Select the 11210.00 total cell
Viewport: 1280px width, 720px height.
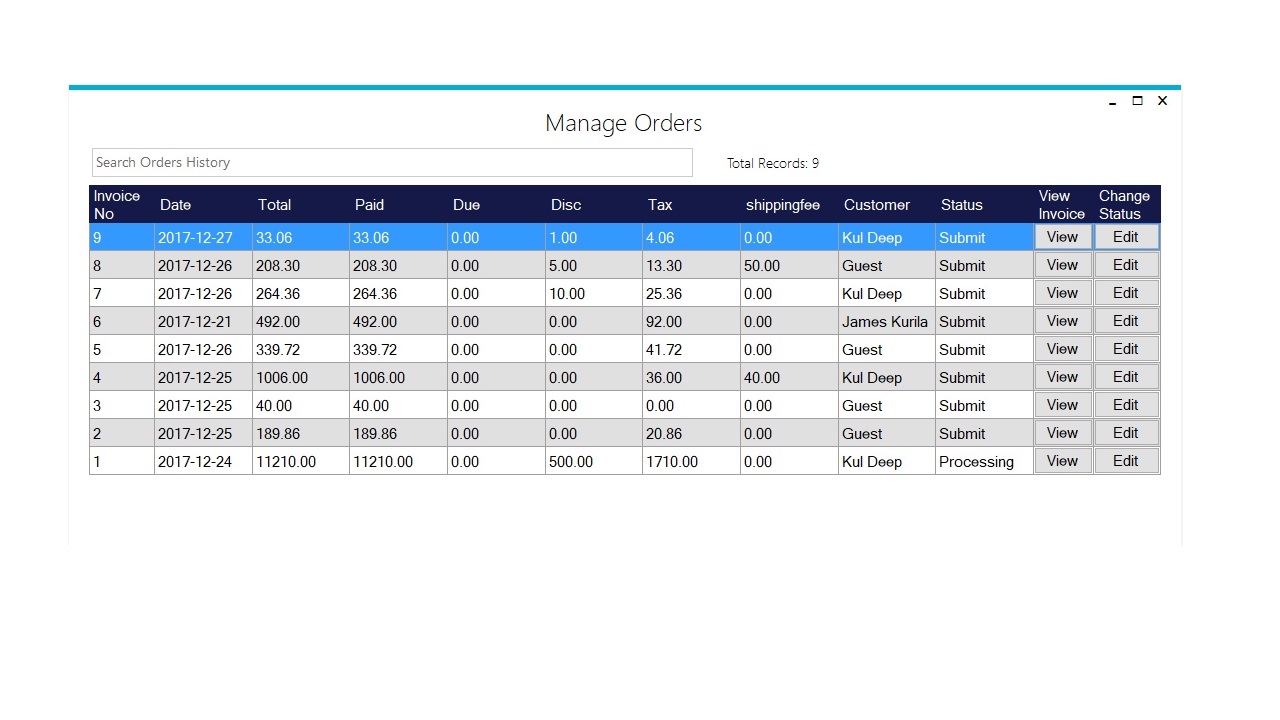[x=301, y=461]
